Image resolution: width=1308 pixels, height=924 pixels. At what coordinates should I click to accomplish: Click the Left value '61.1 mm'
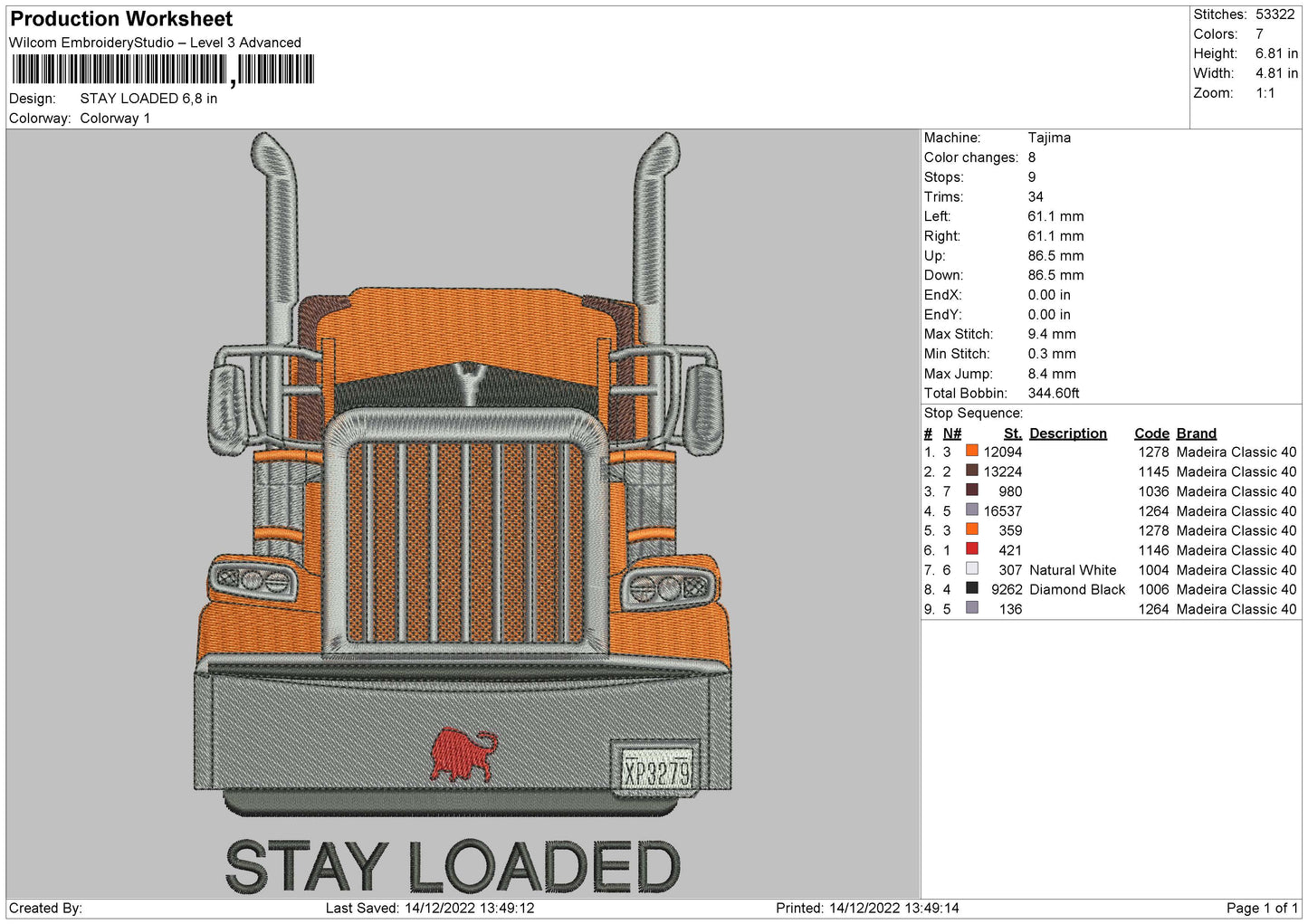click(1055, 216)
